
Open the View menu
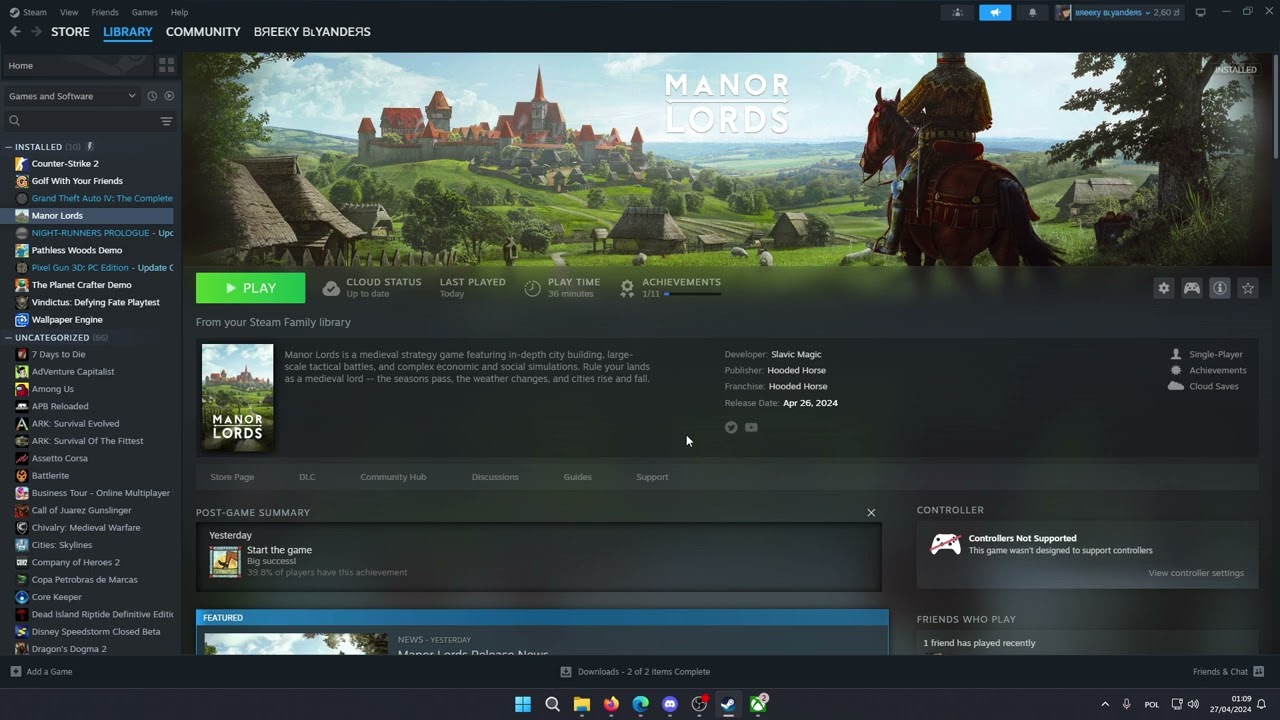69,12
